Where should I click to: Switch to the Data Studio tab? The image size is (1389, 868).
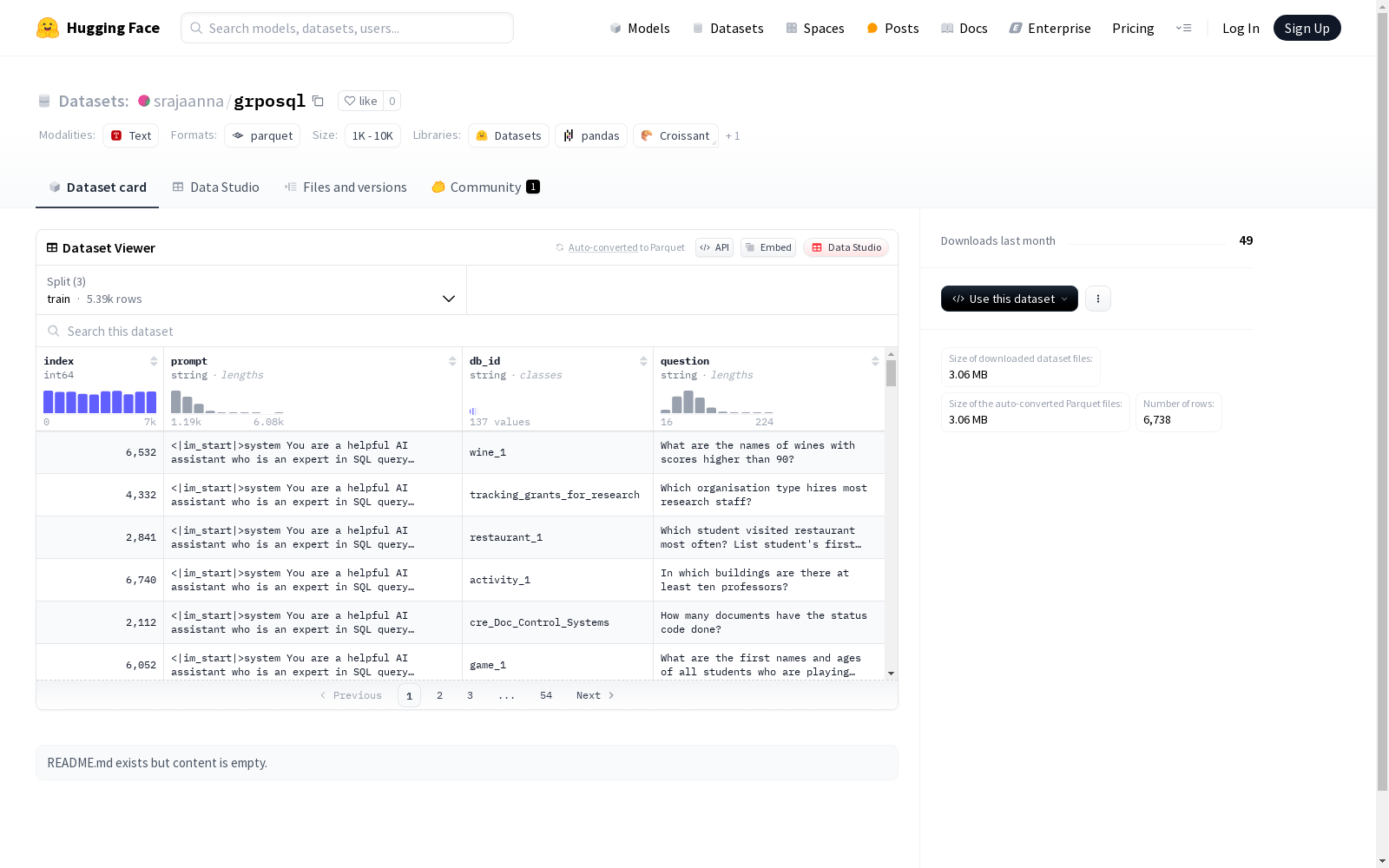[x=215, y=187]
